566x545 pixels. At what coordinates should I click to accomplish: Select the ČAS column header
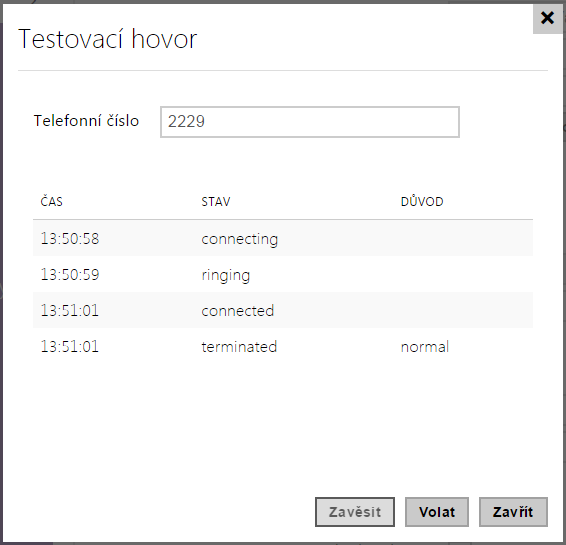[52, 201]
